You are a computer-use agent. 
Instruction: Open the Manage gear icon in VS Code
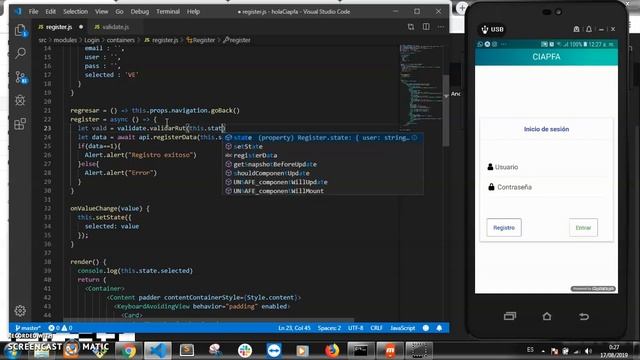pyautogui.click(x=20, y=311)
